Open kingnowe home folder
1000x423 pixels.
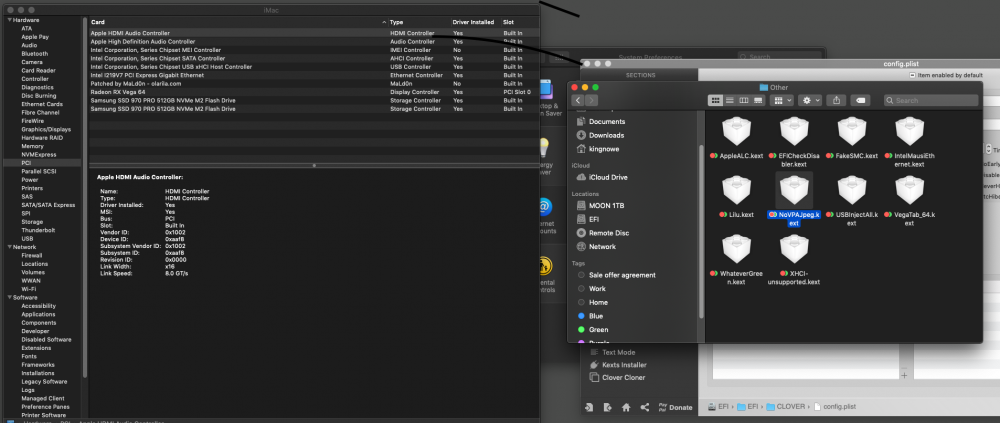(x=598, y=149)
